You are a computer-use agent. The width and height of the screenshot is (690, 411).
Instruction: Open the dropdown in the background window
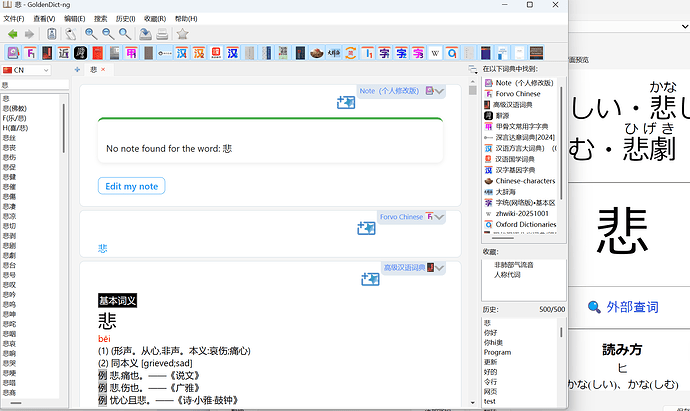(x=685, y=26)
